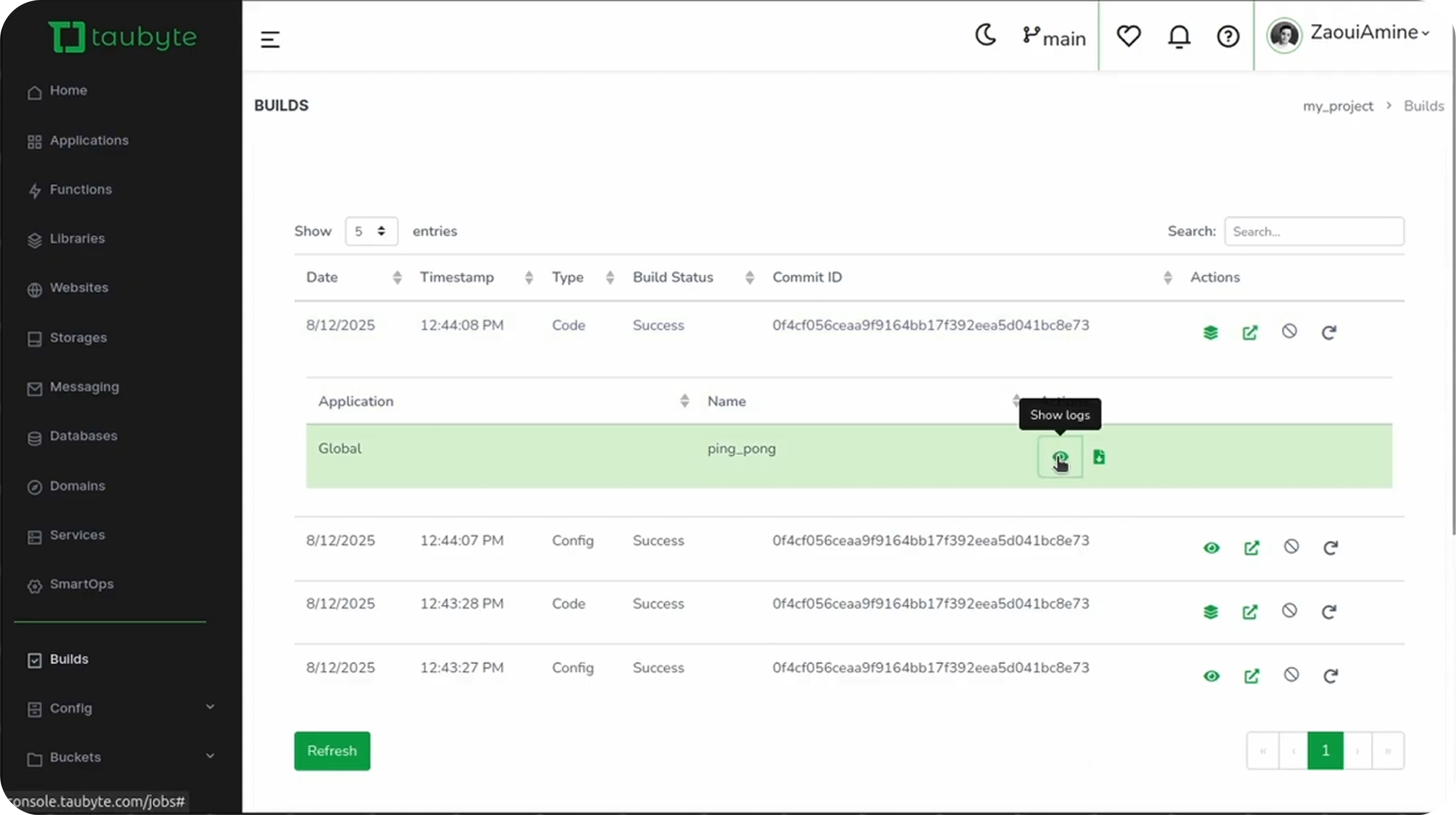Open external link for the 12:44:08 PM build
The width and height of the screenshot is (1456, 815).
(1250, 332)
